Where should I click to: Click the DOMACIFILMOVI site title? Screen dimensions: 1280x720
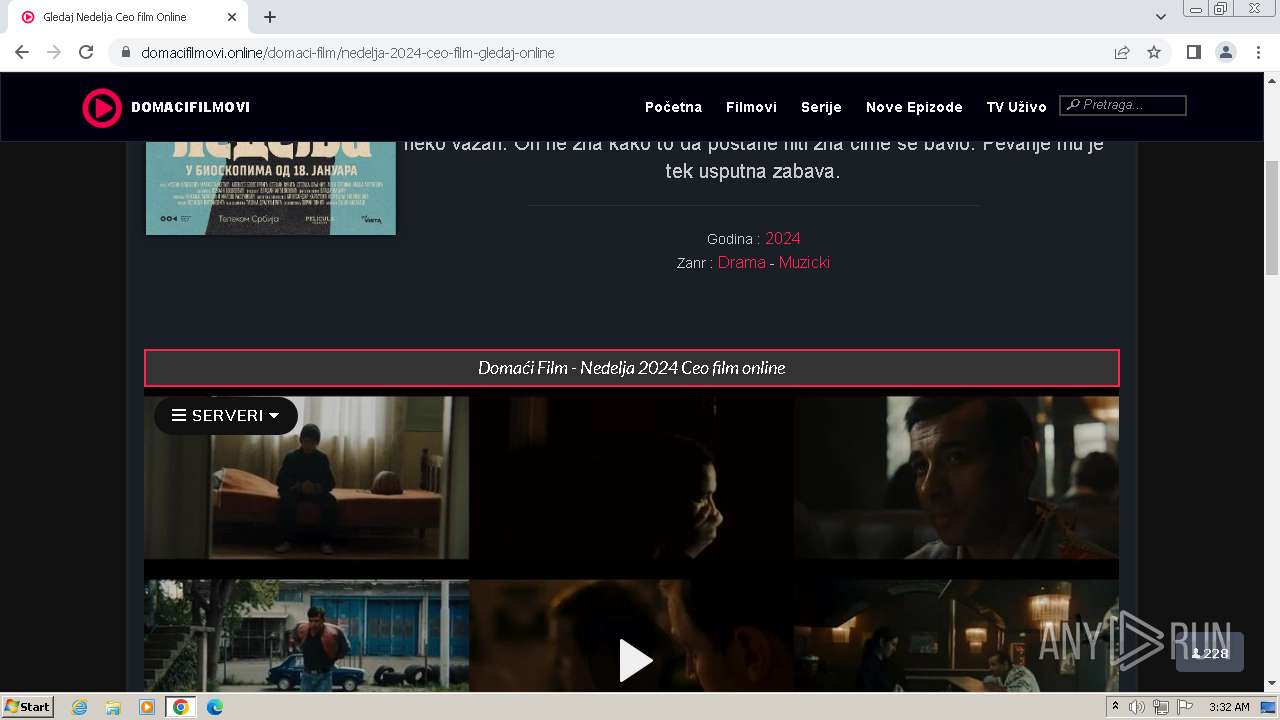[190, 107]
